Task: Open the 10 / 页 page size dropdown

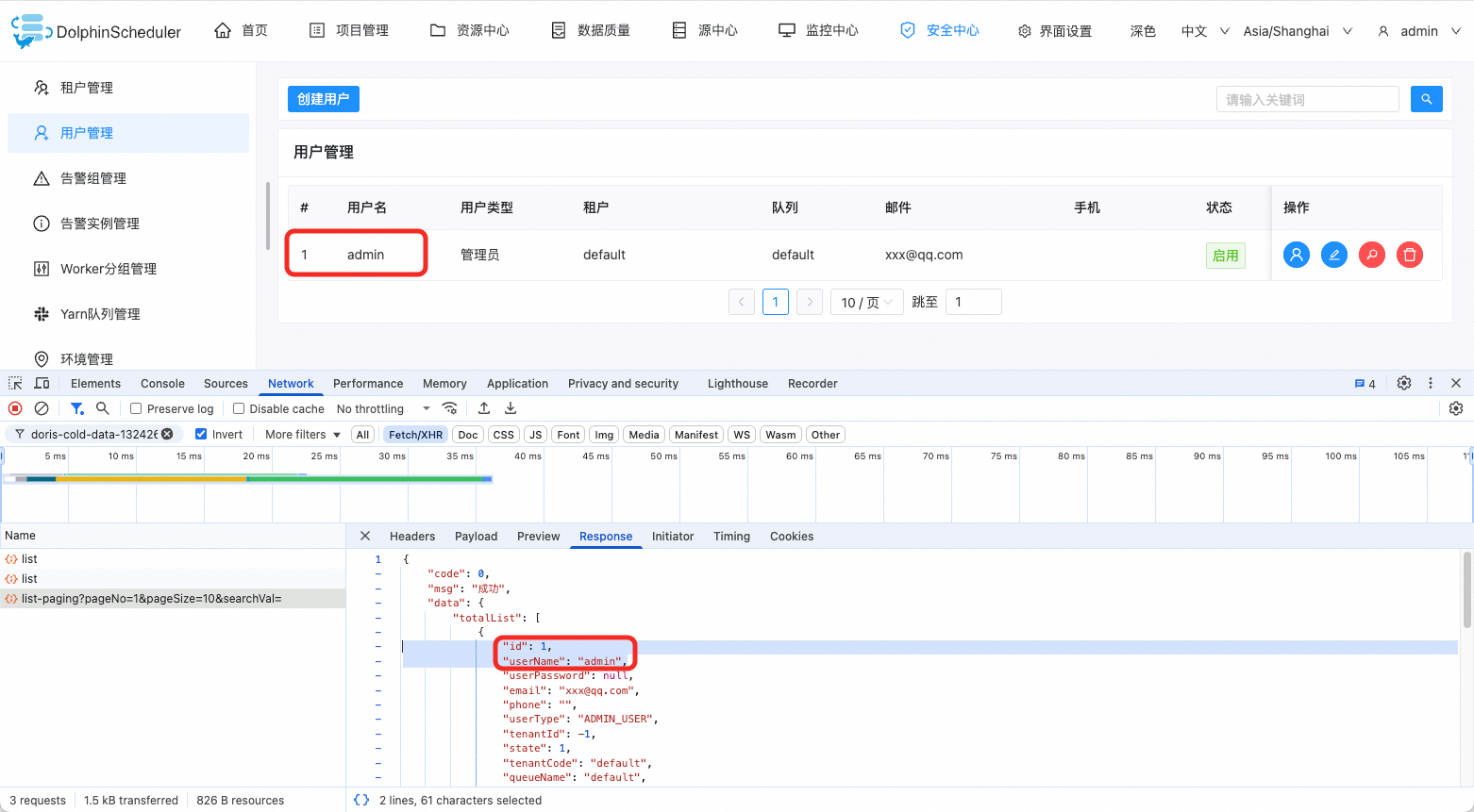Action: (x=867, y=302)
